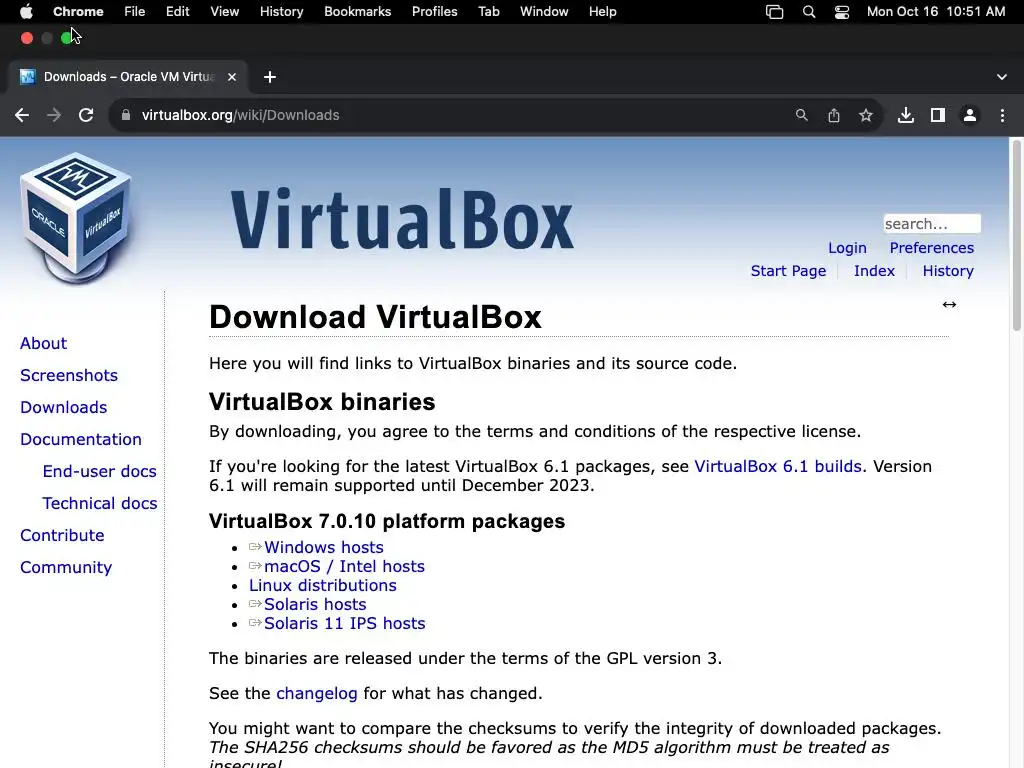Open the Help menu
Viewport: 1024px width, 768px height.
(602, 12)
